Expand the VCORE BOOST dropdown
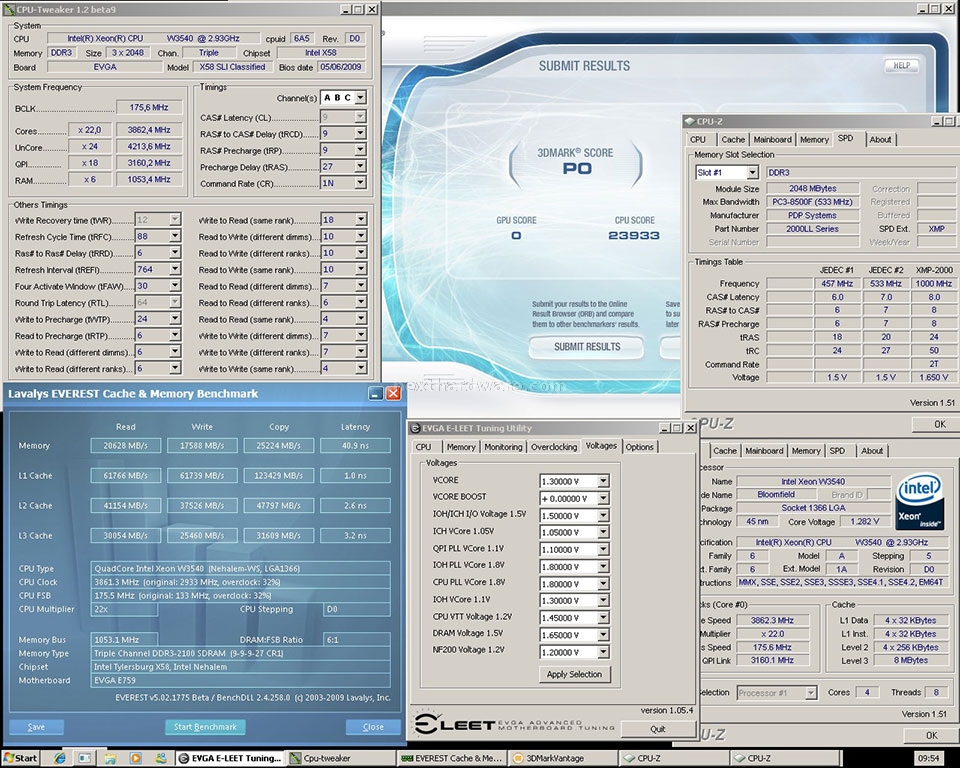Viewport: 960px width, 768px height. [603, 499]
